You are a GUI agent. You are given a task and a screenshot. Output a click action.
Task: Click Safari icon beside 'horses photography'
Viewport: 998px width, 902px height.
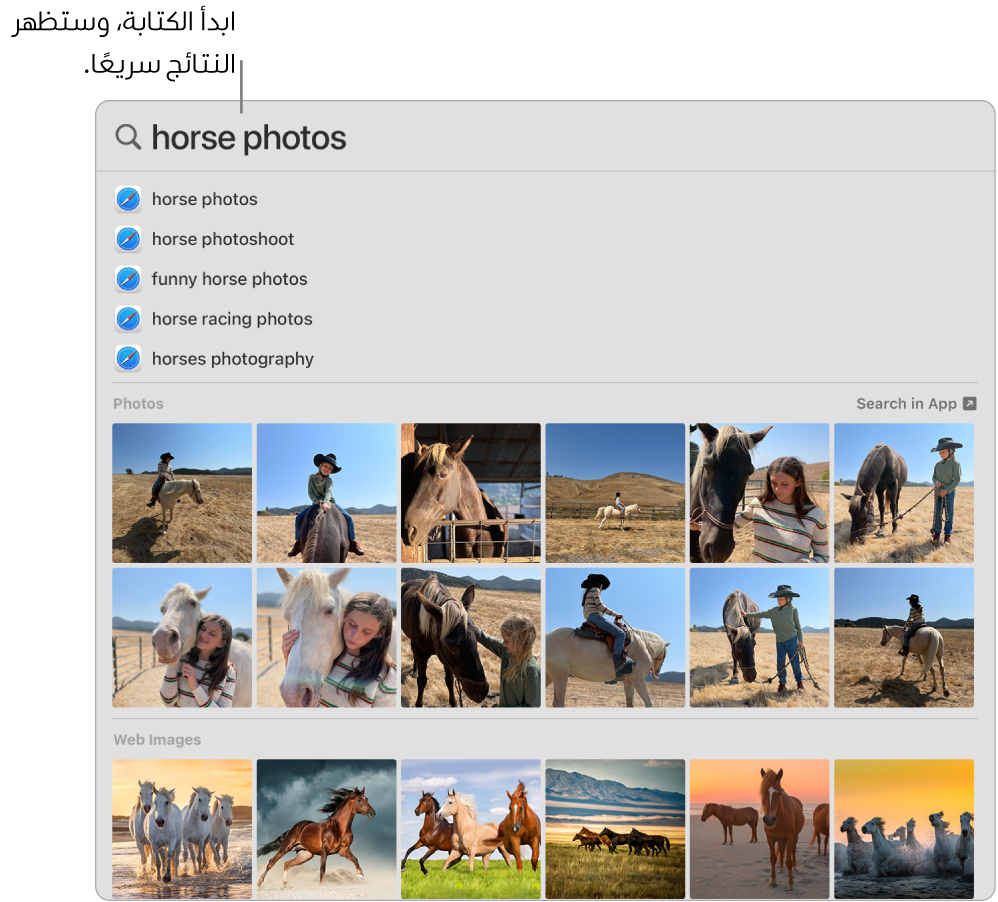click(128, 359)
